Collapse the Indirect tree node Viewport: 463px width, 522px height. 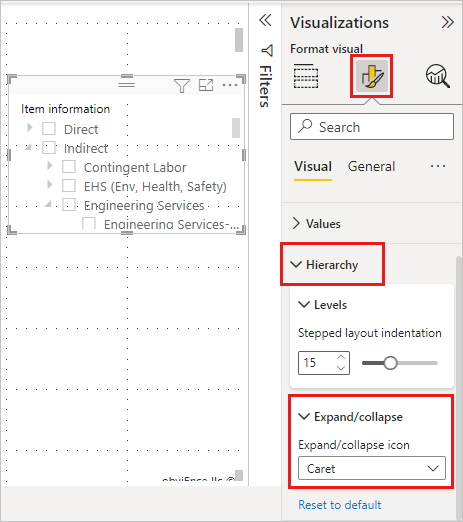[x=28, y=147]
